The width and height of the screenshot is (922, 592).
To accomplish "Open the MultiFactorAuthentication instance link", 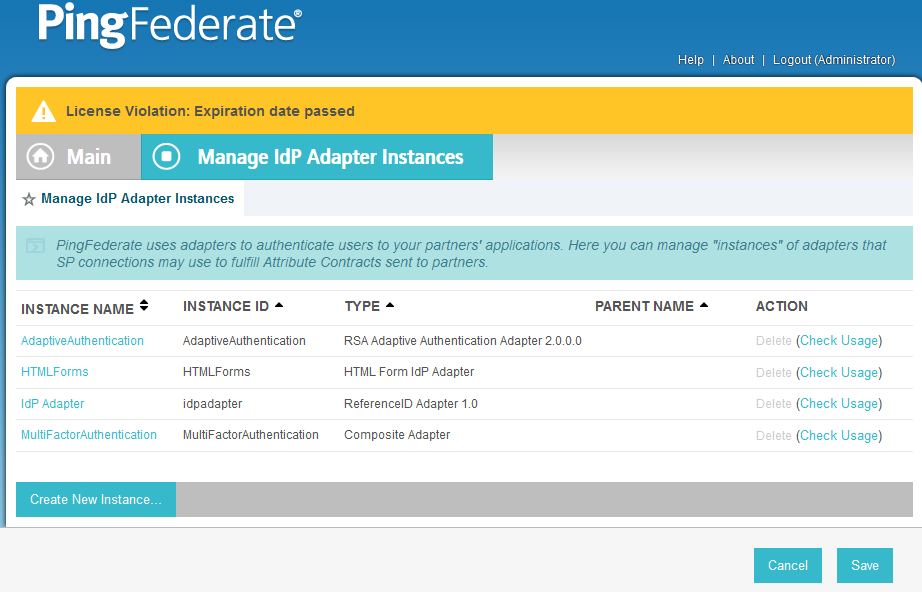I will click(x=89, y=435).
